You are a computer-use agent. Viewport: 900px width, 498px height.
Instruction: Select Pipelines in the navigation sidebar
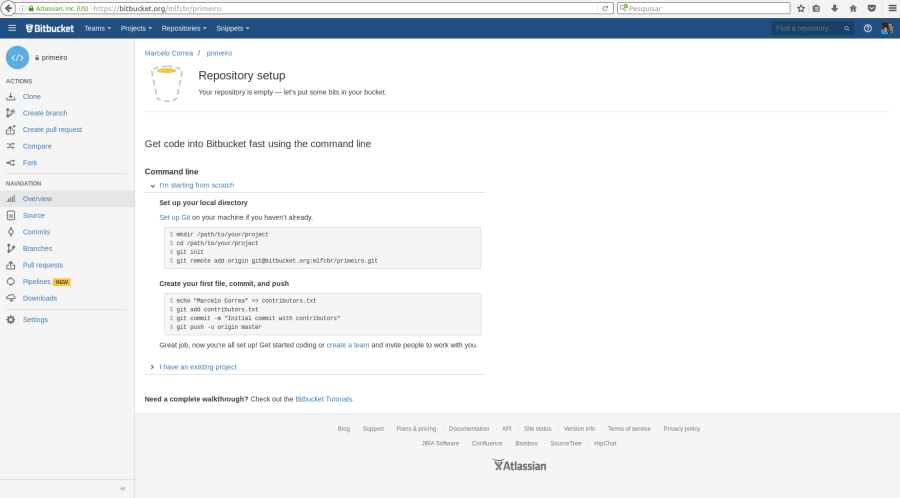pyautogui.click(x=37, y=282)
